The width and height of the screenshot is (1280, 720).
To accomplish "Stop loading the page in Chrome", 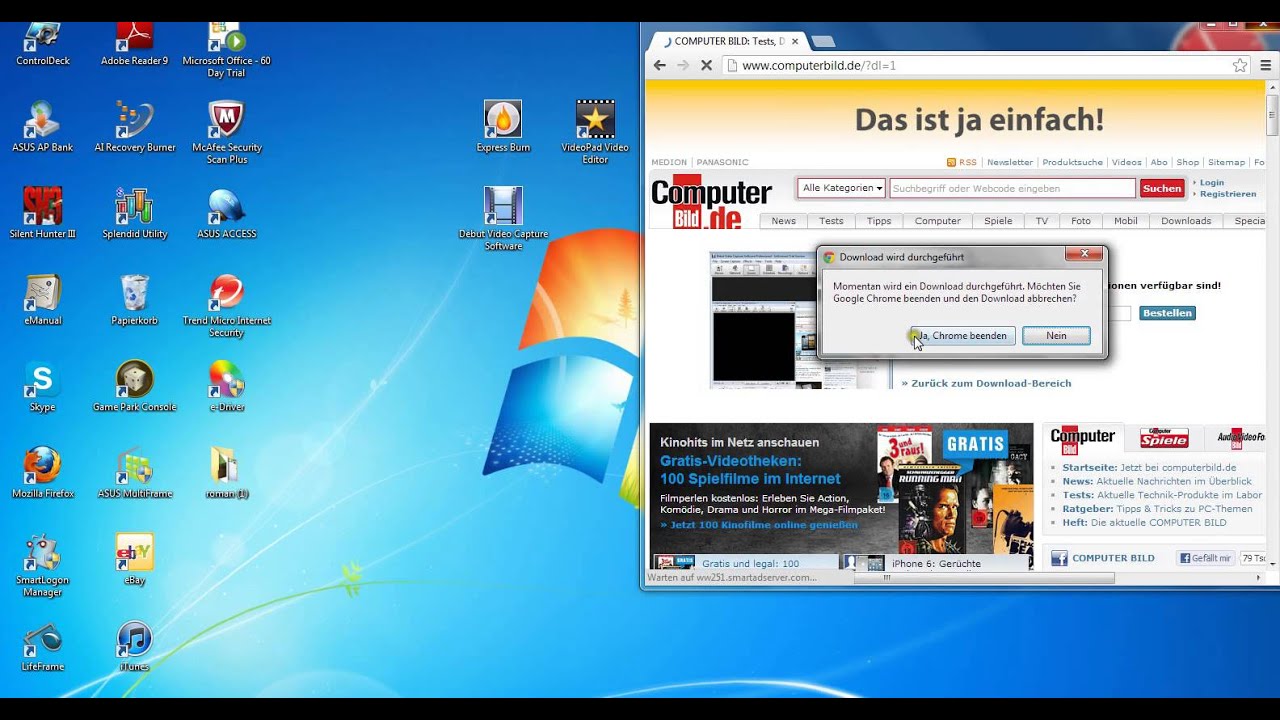I will 706,65.
